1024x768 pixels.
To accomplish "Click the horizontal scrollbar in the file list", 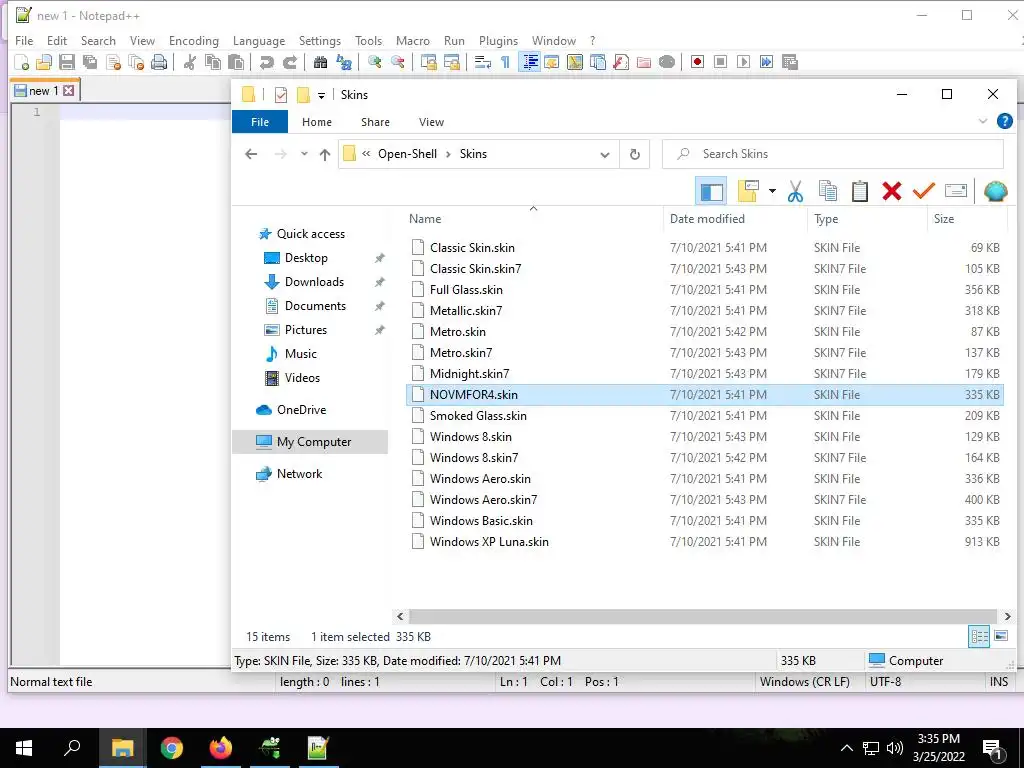I will [703, 616].
